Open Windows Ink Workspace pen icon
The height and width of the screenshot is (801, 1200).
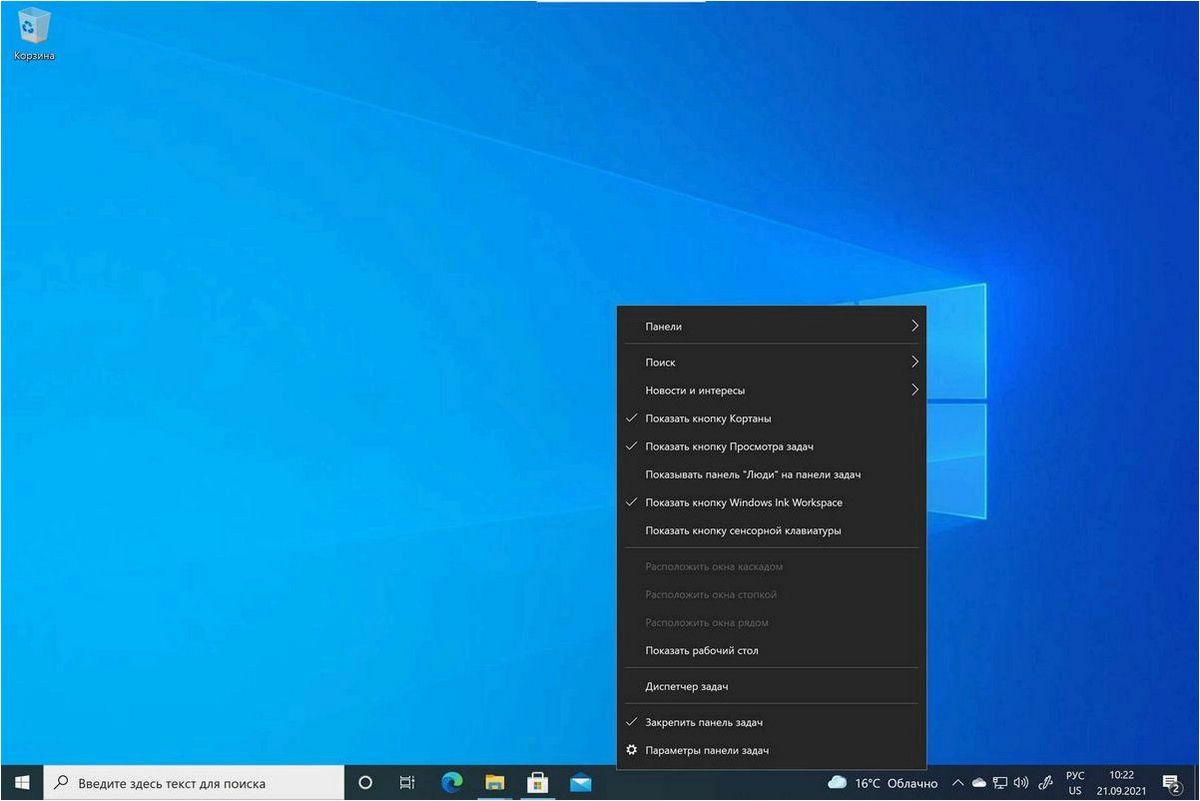tap(1046, 783)
